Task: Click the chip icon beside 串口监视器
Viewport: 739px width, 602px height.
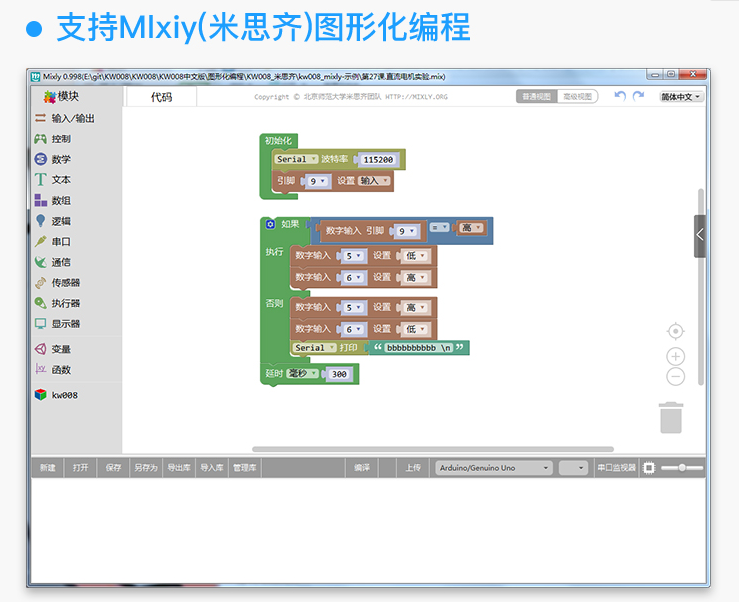Action: pos(649,468)
